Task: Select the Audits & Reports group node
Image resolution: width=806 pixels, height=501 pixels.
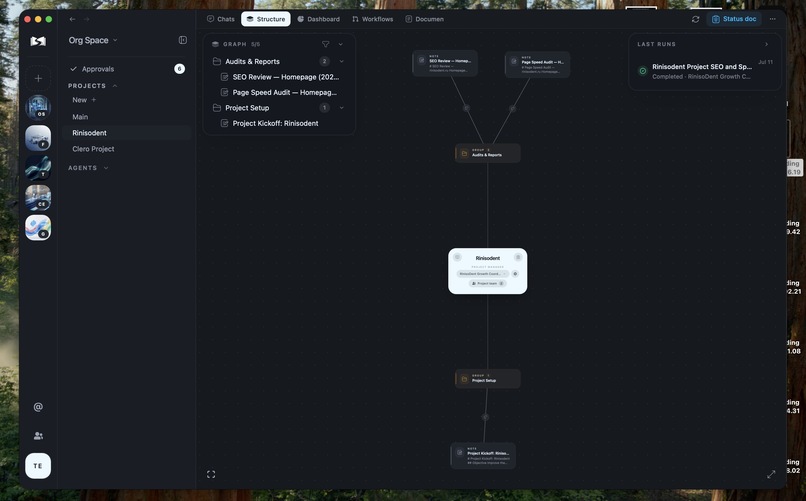Action: 488,153
